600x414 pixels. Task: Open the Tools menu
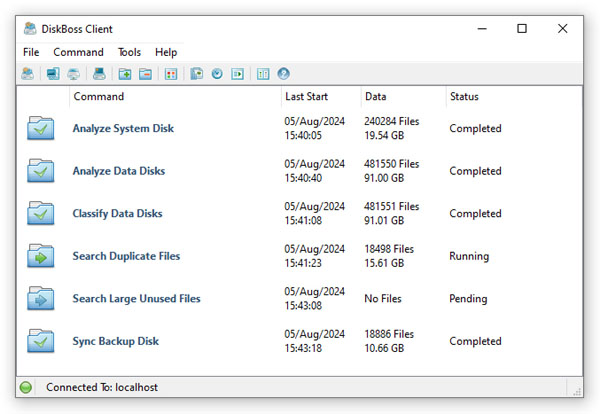tap(129, 52)
